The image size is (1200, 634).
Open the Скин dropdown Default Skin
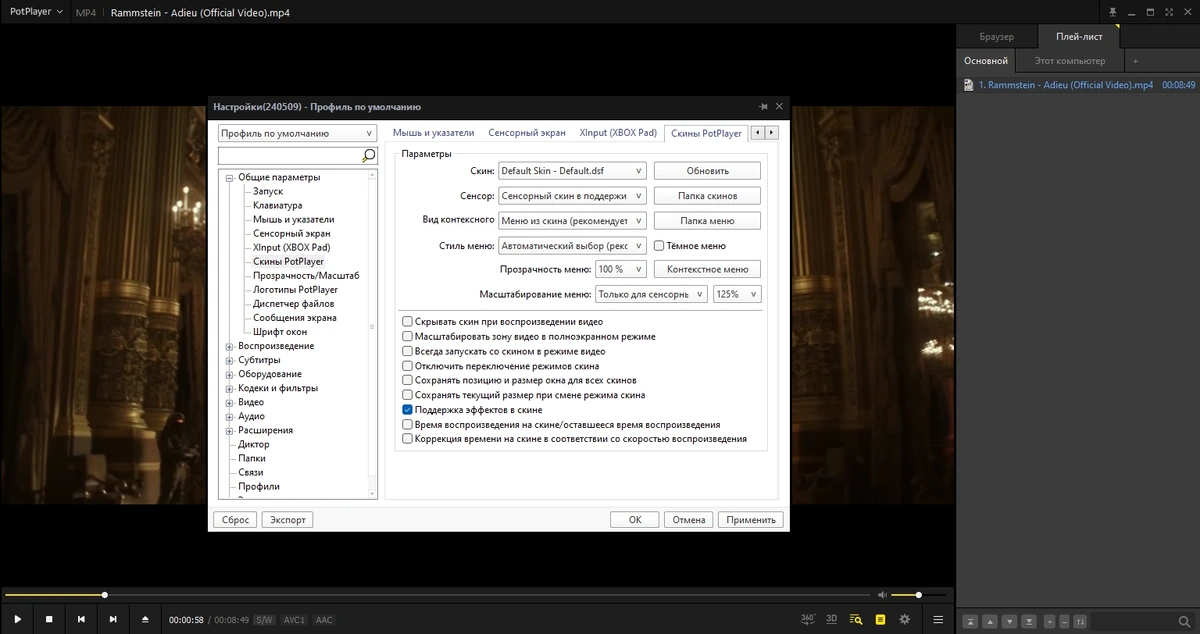(572, 171)
